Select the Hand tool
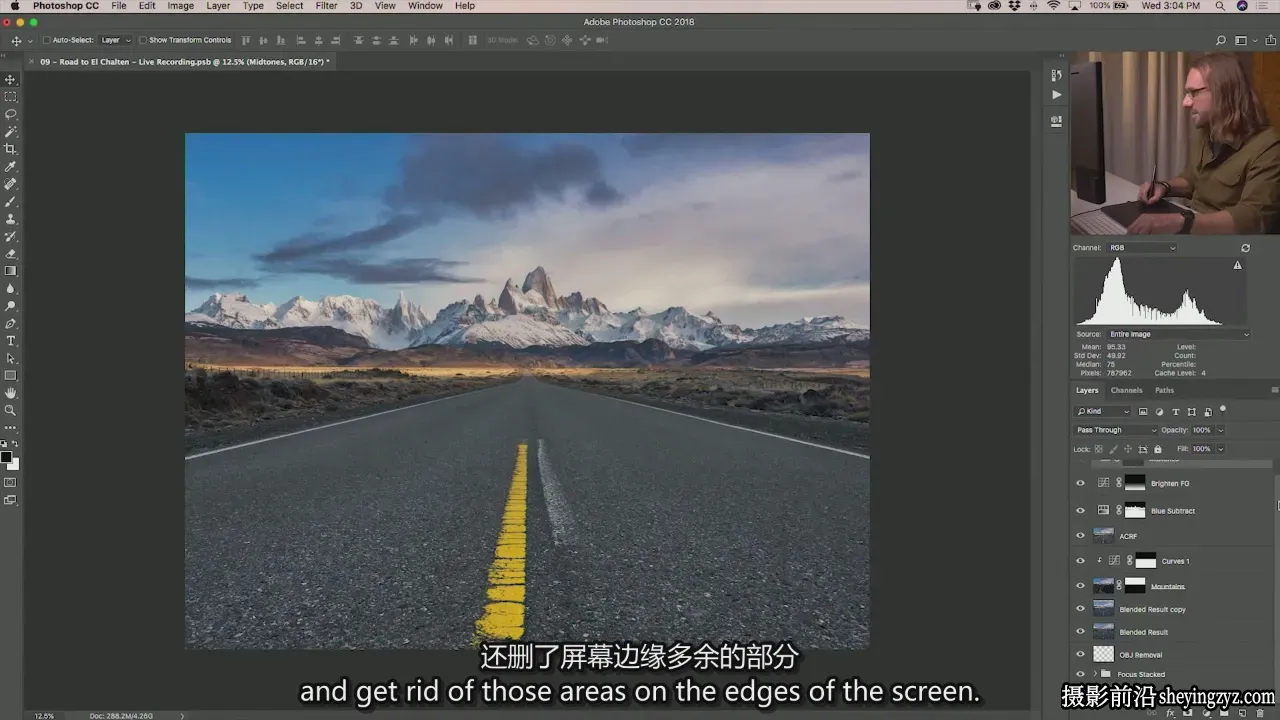The image size is (1280, 720). [x=11, y=393]
